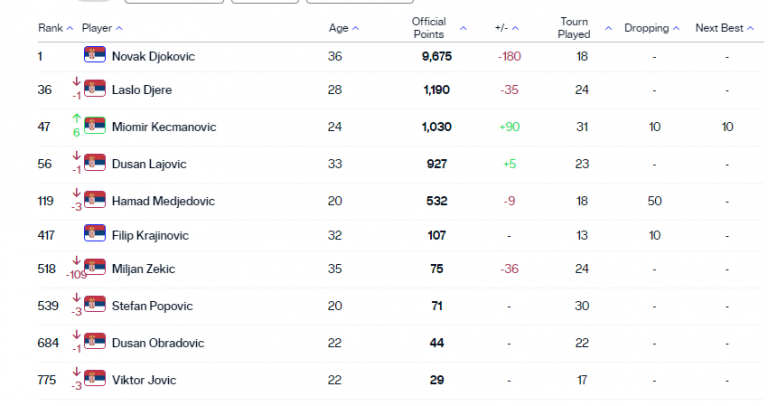Click flag icon next to Stefan Popovic
Screen dimensions: 768x406
(x=95, y=306)
